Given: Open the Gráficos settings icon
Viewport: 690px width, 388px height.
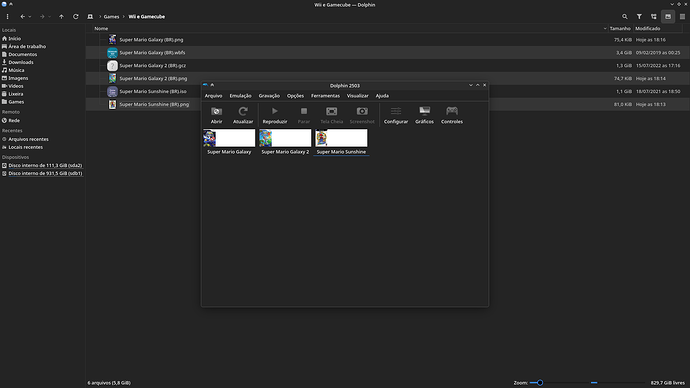Looking at the screenshot, I should pos(424,111).
